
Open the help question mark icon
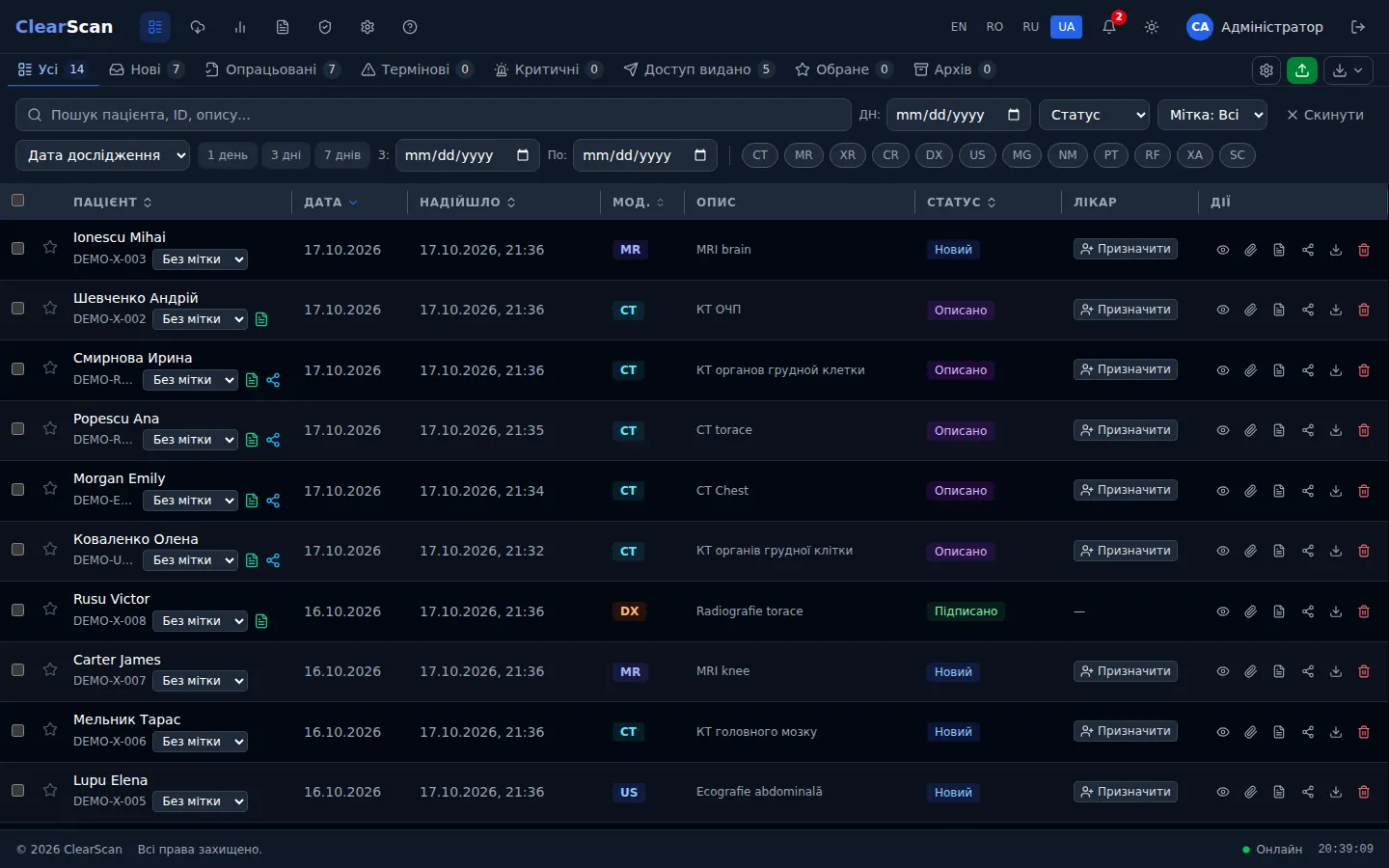tap(410, 27)
